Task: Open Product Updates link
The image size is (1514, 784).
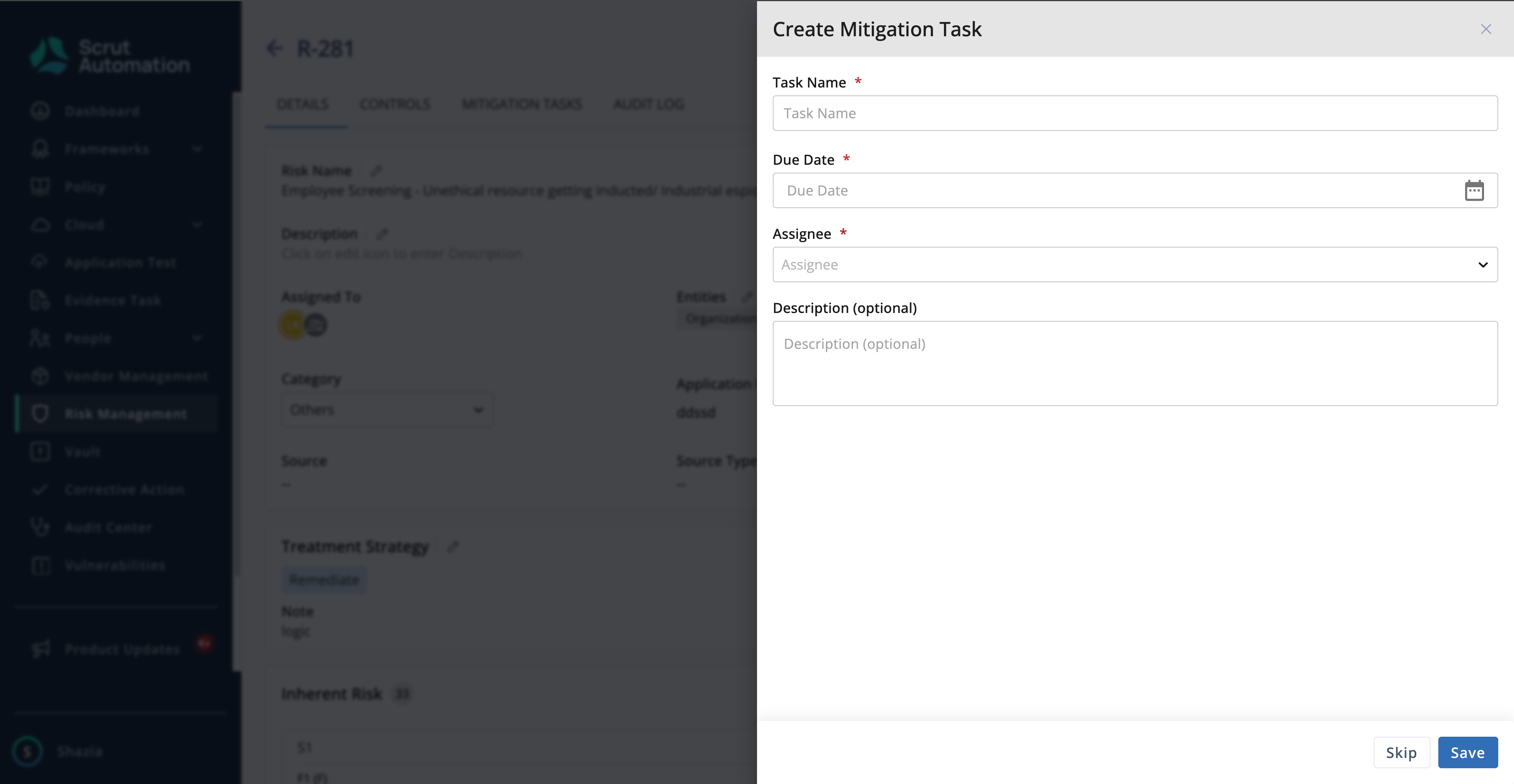Action: [122, 650]
